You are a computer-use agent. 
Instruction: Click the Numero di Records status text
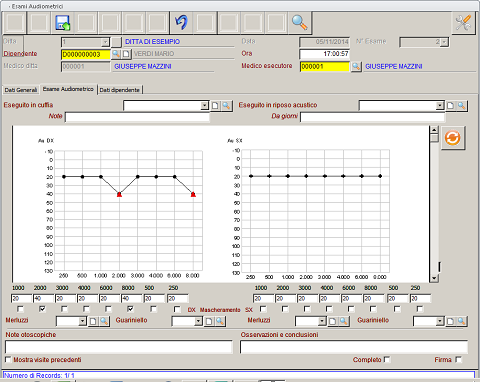39,375
